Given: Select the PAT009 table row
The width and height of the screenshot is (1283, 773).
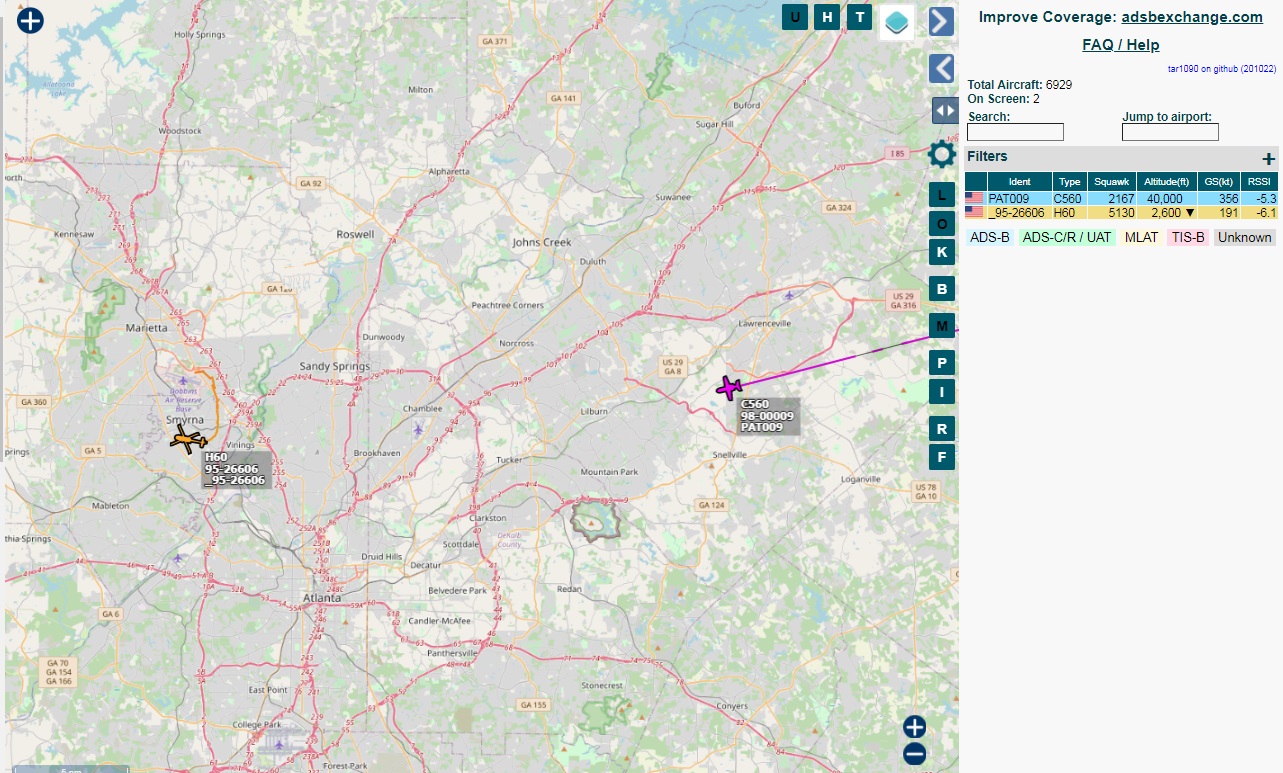Looking at the screenshot, I should [1121, 198].
